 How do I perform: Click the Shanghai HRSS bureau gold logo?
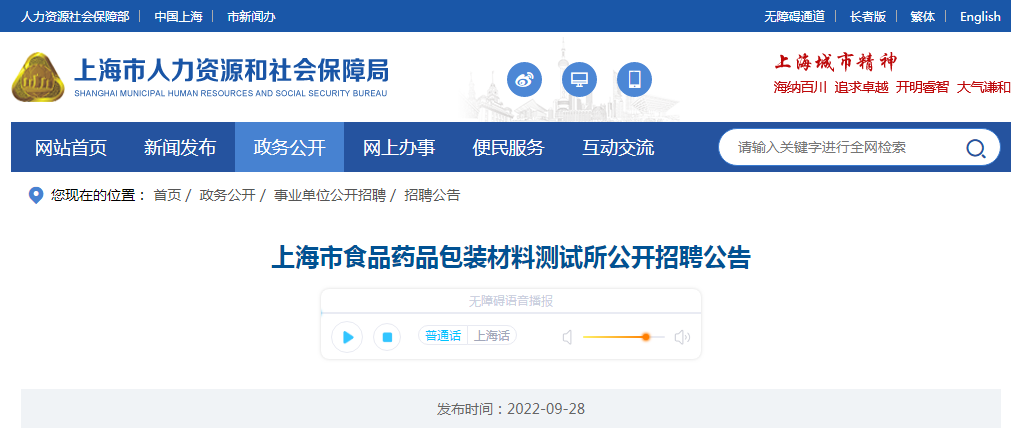point(39,78)
